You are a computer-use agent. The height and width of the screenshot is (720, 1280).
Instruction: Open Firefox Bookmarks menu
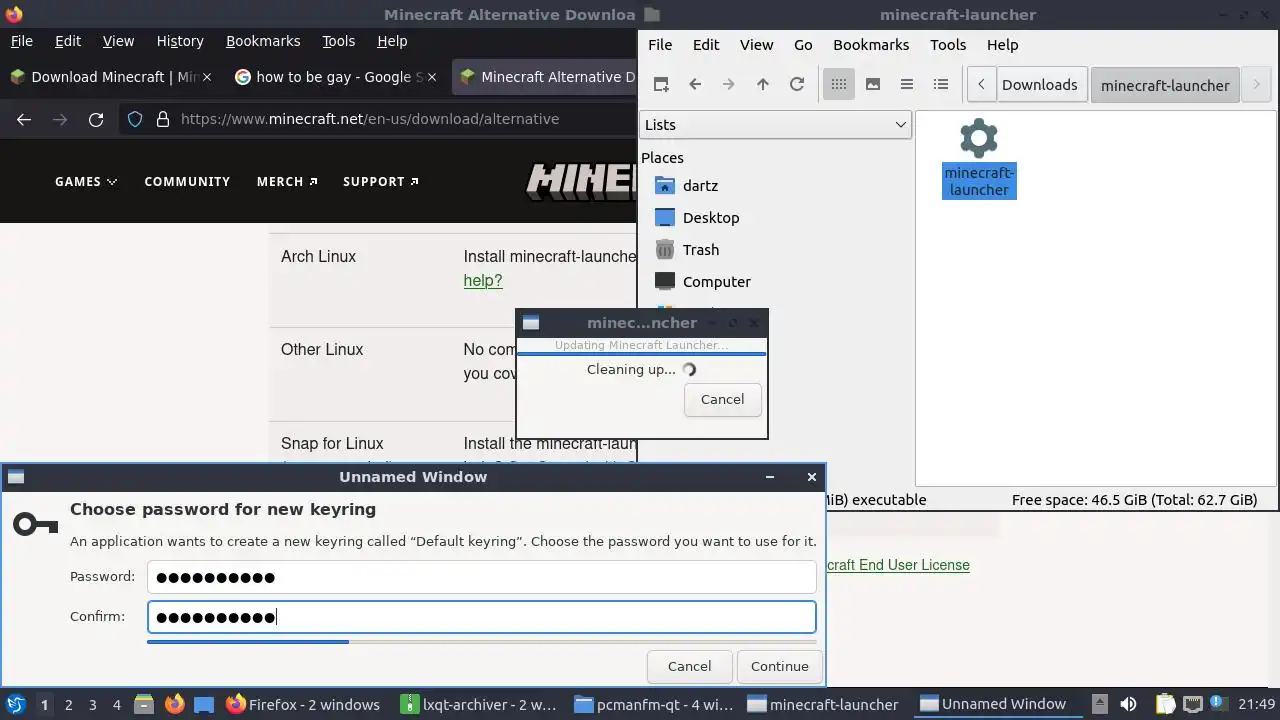pyautogui.click(x=263, y=41)
